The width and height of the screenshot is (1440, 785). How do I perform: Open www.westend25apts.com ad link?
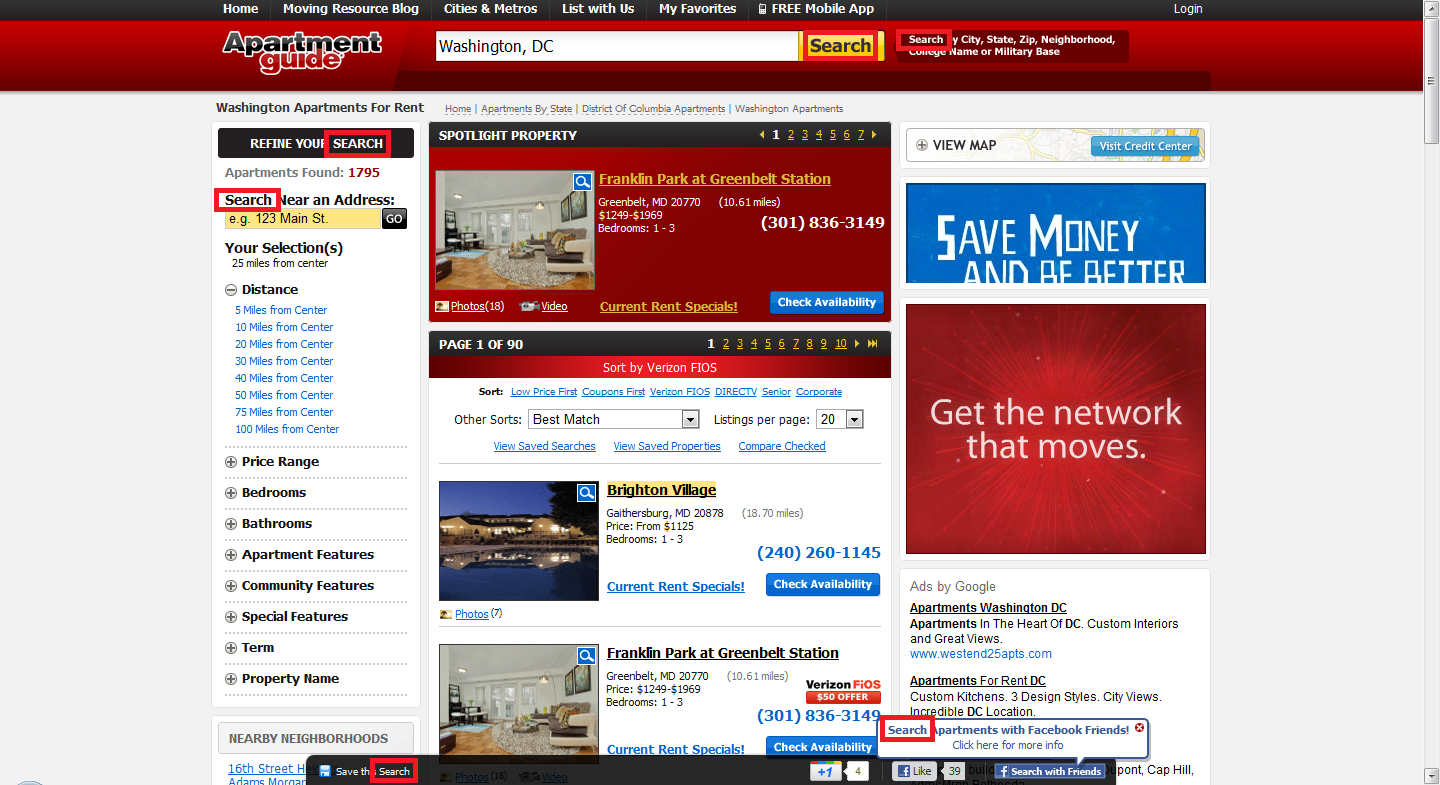pyautogui.click(x=981, y=654)
